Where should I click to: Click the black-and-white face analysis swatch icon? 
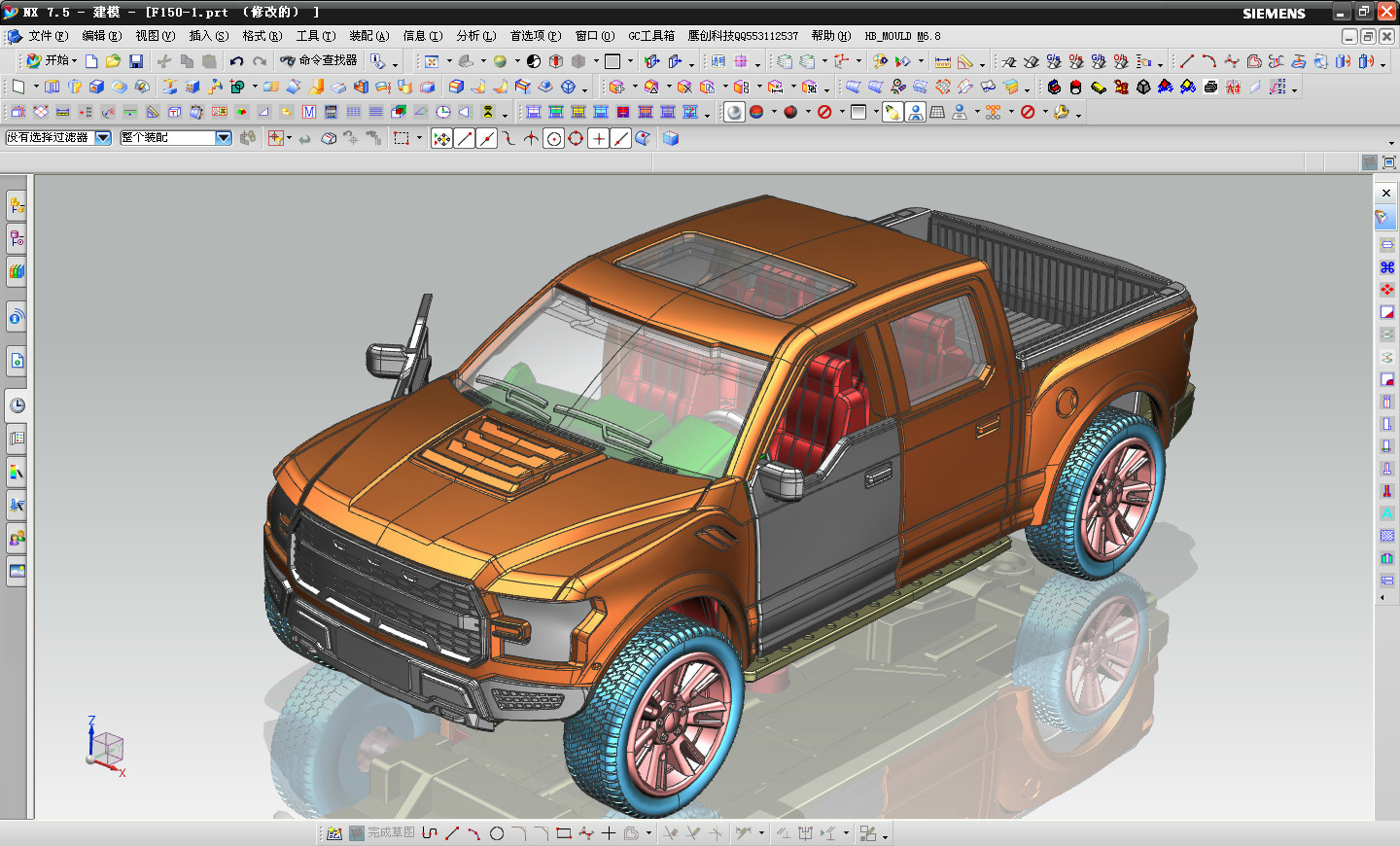[533, 61]
